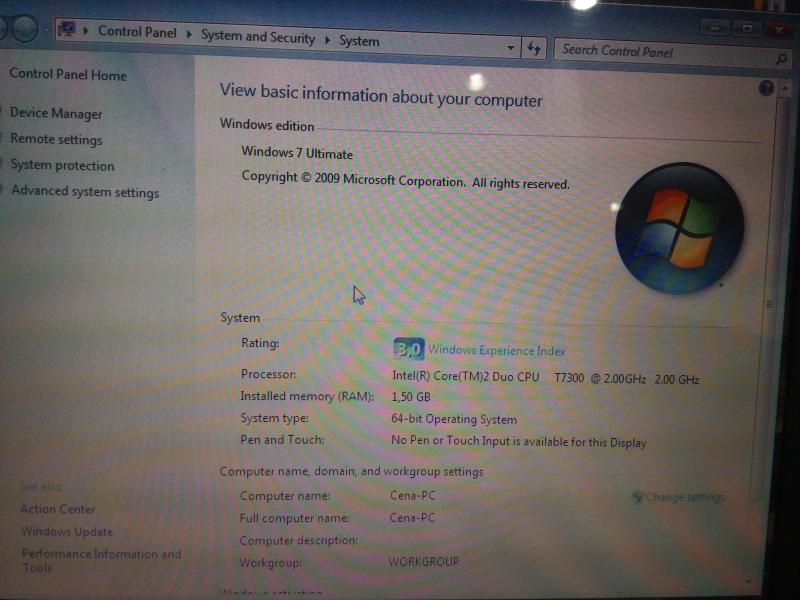This screenshot has width=800, height=600.
Task: Click the Forward navigation arrow button
Action: pos(24,30)
